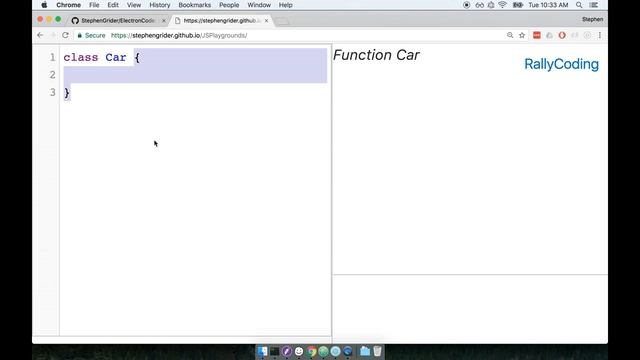Open the Apple menu
The width and height of the screenshot is (640, 360).
pyautogui.click(x=44, y=5)
